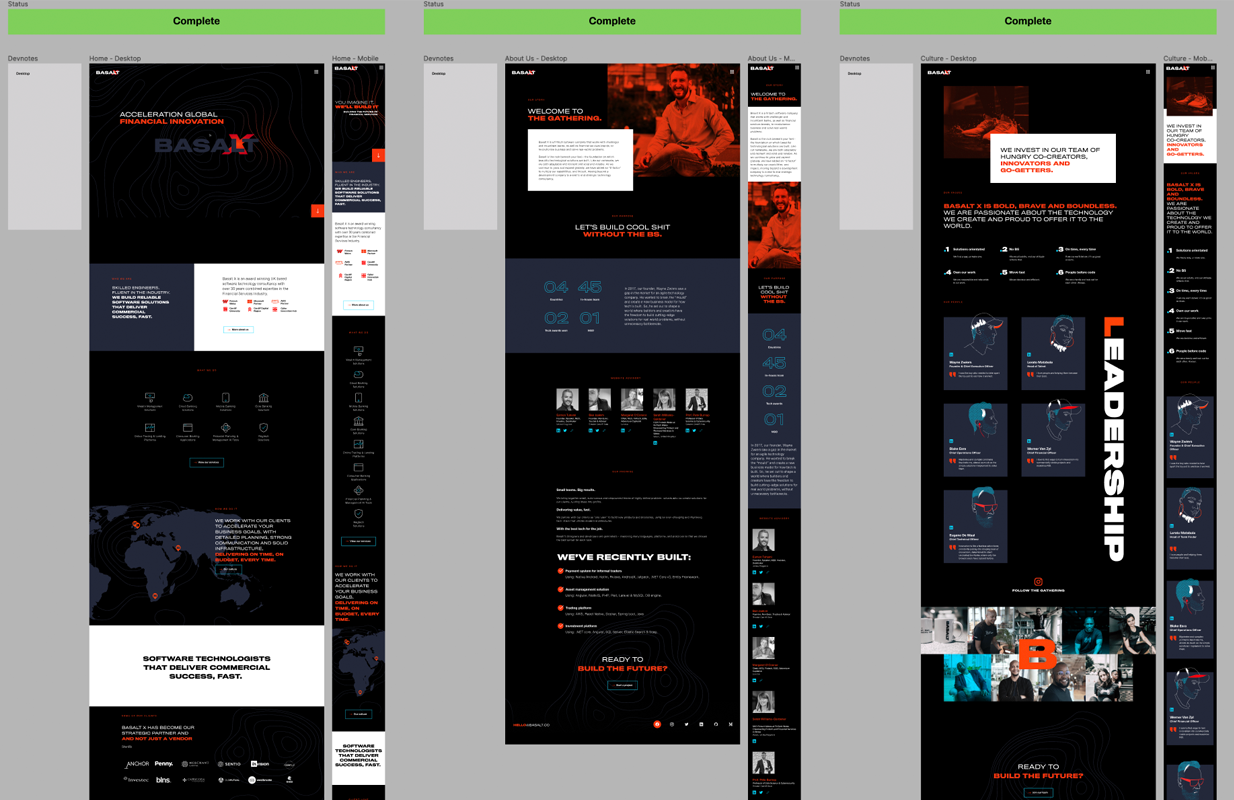Select the Regtech Solutions shield icon
Viewport: 1234px width, 800px height.
point(263,427)
